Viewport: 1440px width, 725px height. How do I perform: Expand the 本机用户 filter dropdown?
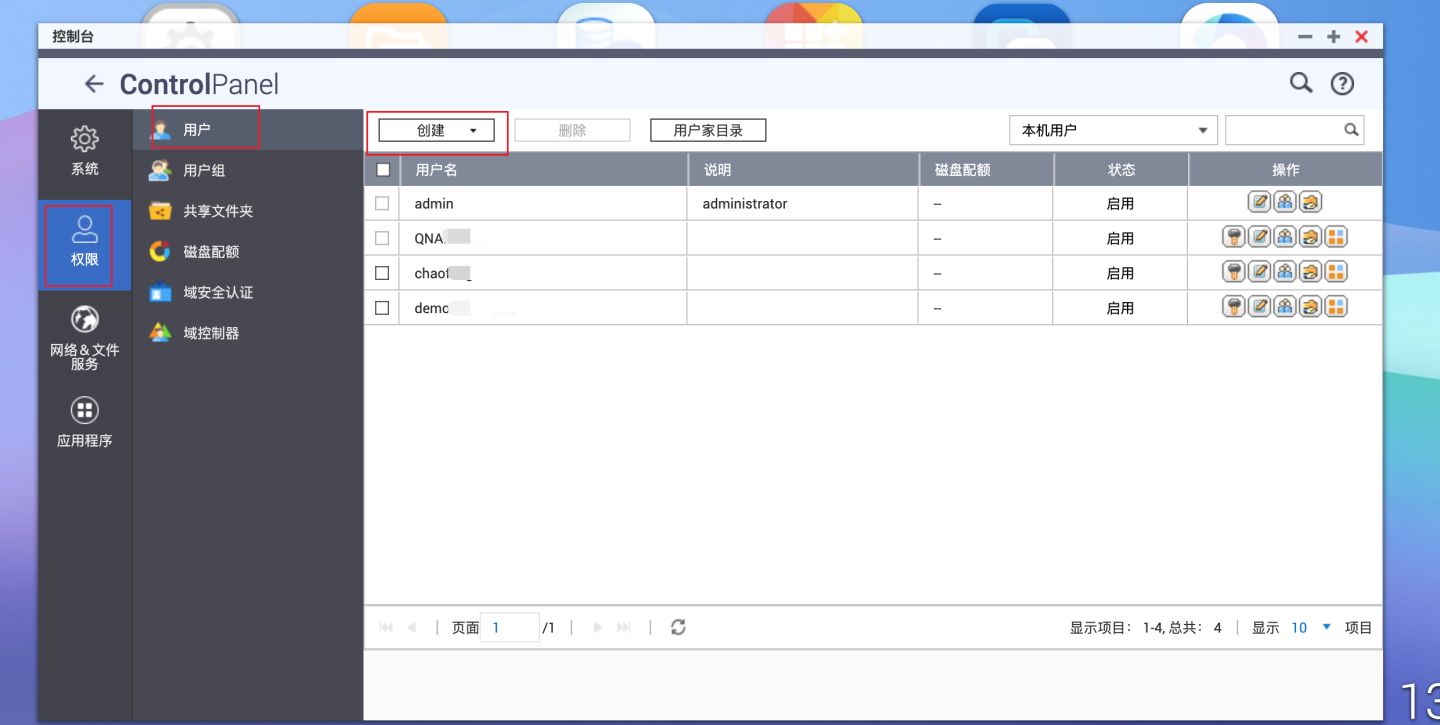click(1113, 130)
